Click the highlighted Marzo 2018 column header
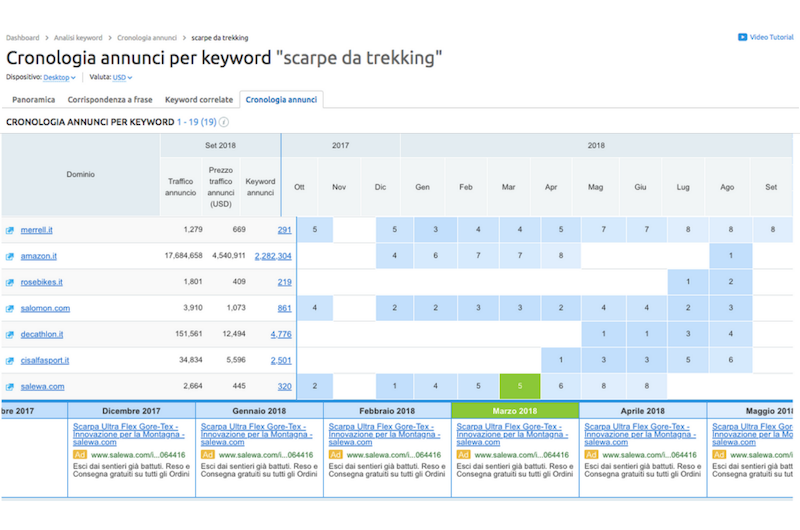Viewport: 800px width, 530px height. pyautogui.click(x=515, y=411)
